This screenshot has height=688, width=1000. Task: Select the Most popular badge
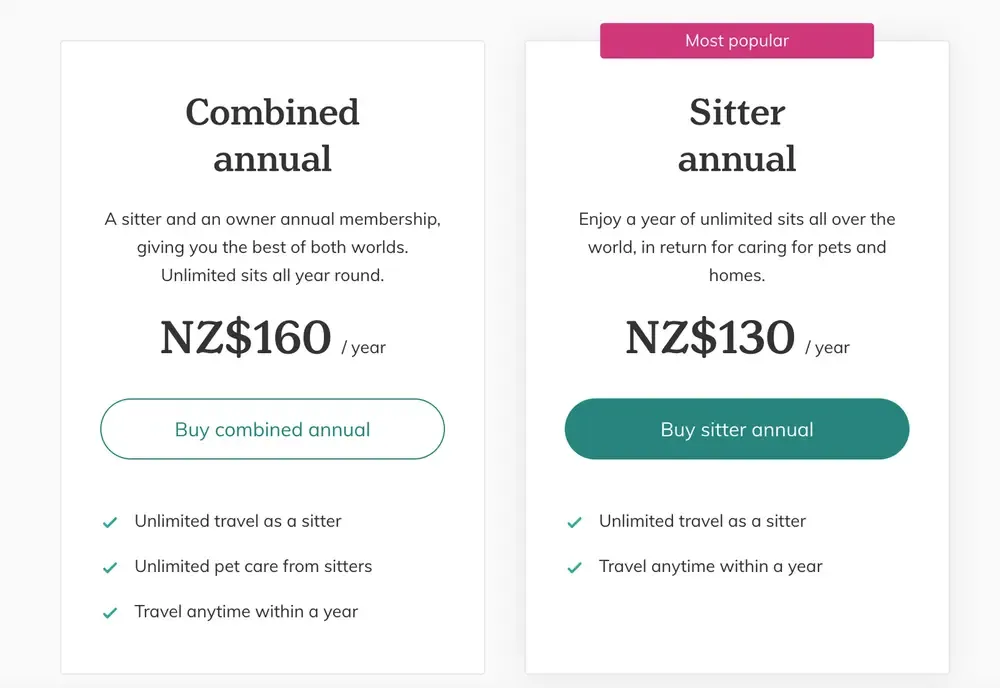coord(737,41)
